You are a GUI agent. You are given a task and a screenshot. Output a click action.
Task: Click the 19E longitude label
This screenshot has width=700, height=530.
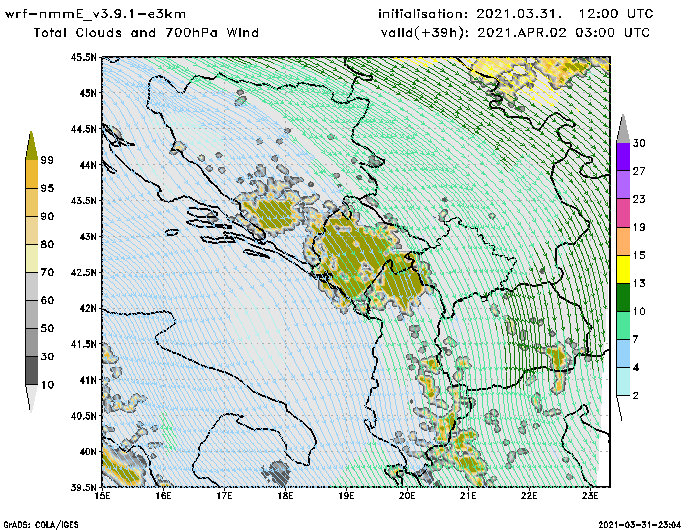pyautogui.click(x=346, y=496)
